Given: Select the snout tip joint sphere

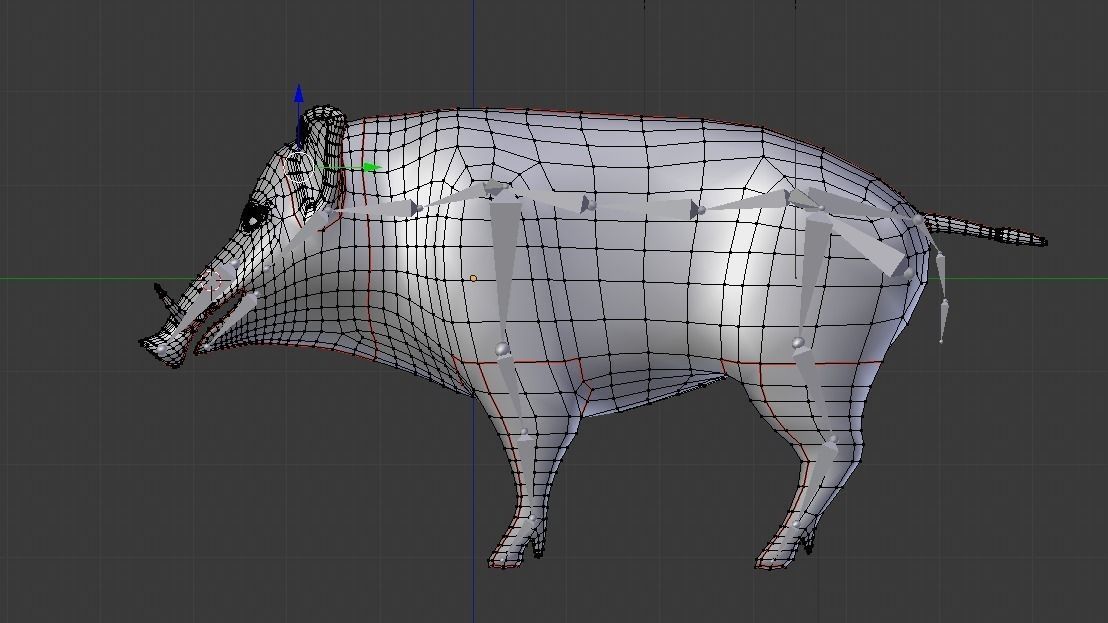Looking at the screenshot, I should click(x=163, y=350).
